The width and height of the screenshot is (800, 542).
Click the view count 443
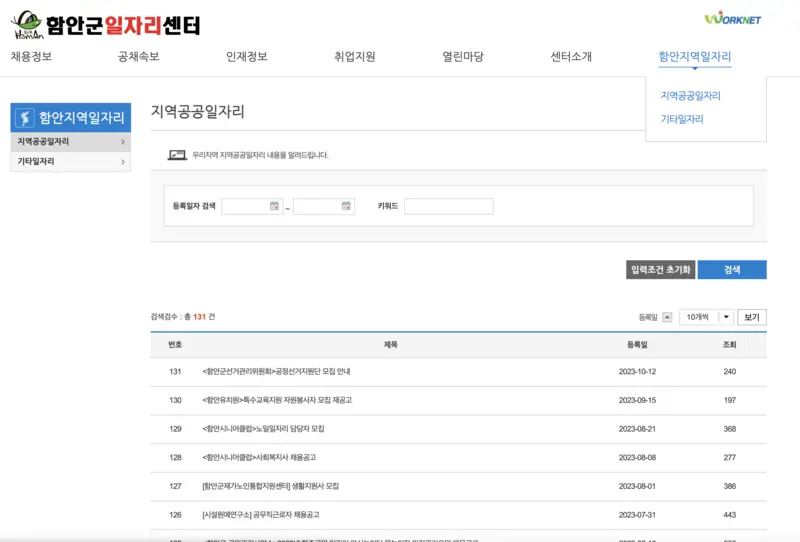[x=730, y=514]
